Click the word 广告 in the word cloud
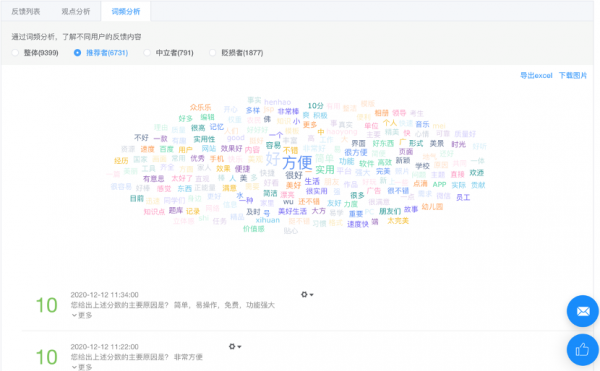 point(374,190)
